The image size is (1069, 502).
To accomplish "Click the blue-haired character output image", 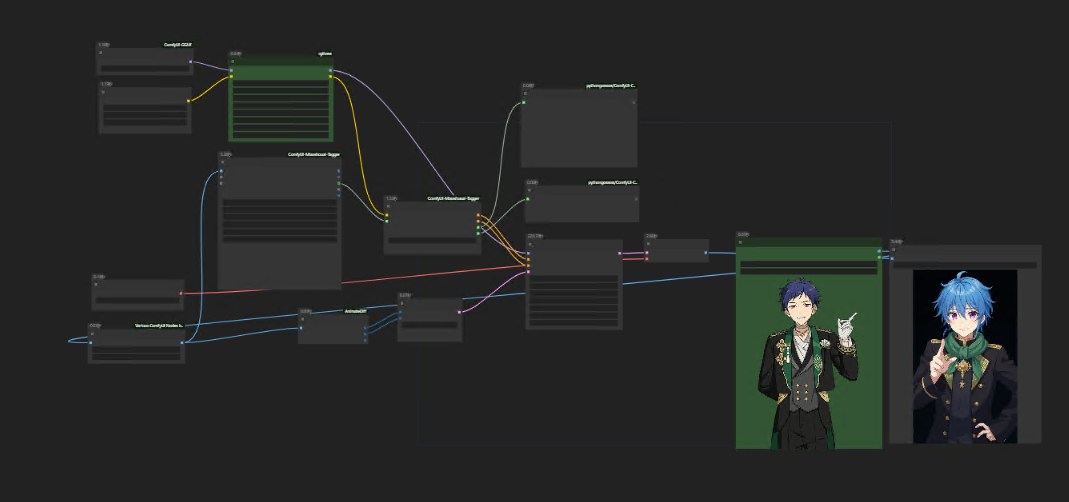I will (x=964, y=356).
